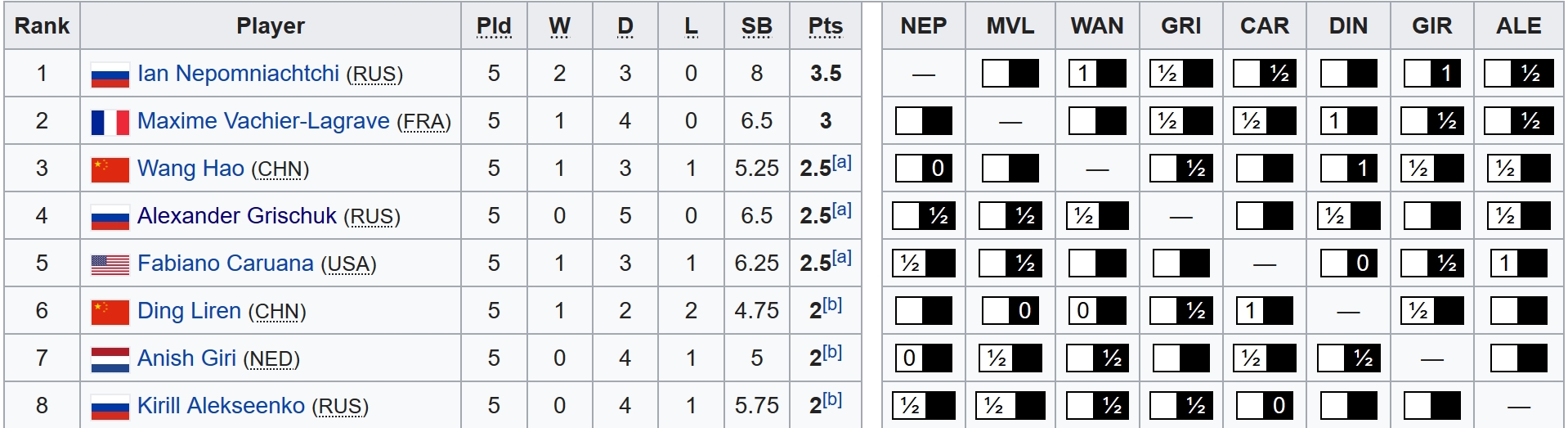Screen dimensions: 1568x428
Task: Click the Chinese flag beside Ding Liren
Action: click(110, 312)
